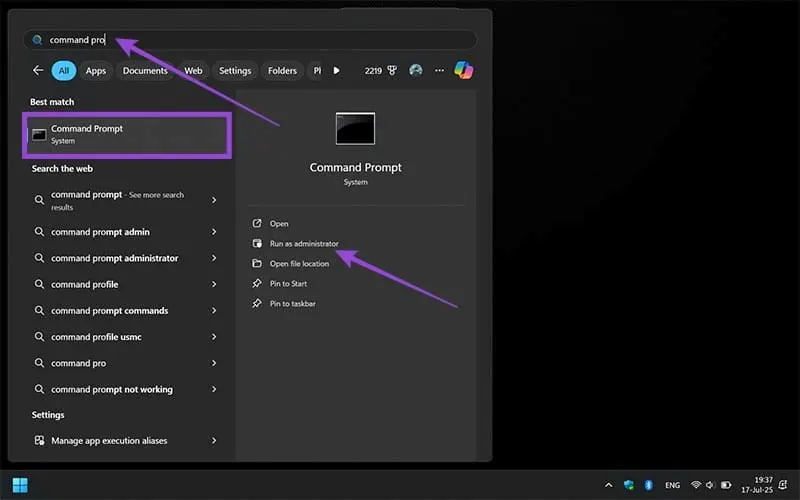
Task: Click the pin icon beside Pin to taskbar
Action: tap(257, 303)
